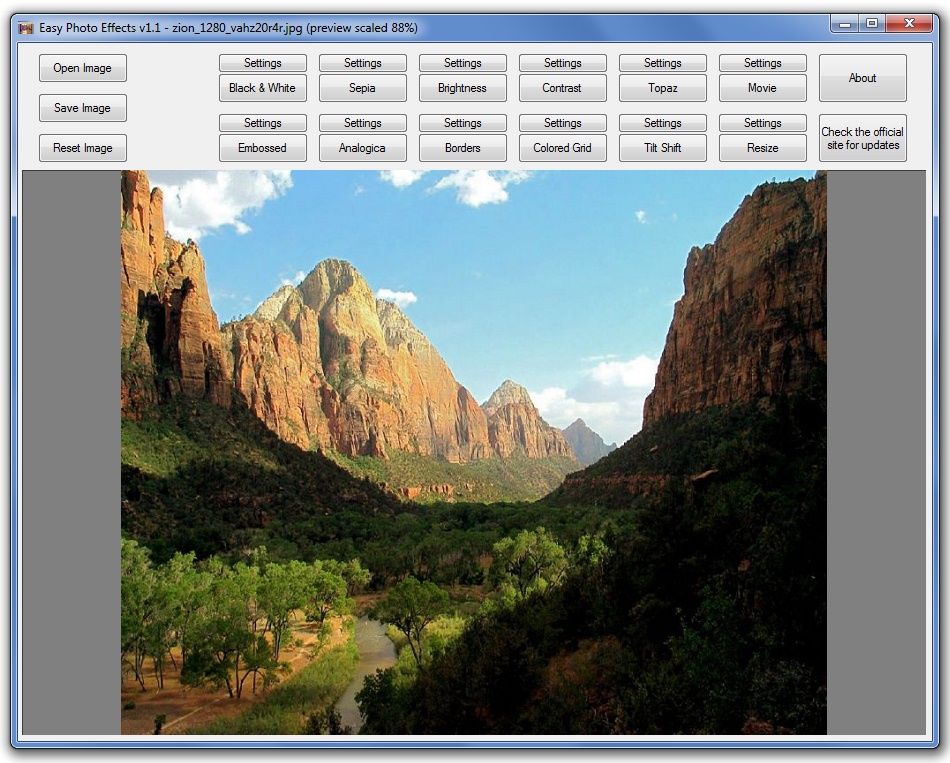This screenshot has height=763, width=950.
Task: Apply the Brightness effect
Action: pos(462,88)
